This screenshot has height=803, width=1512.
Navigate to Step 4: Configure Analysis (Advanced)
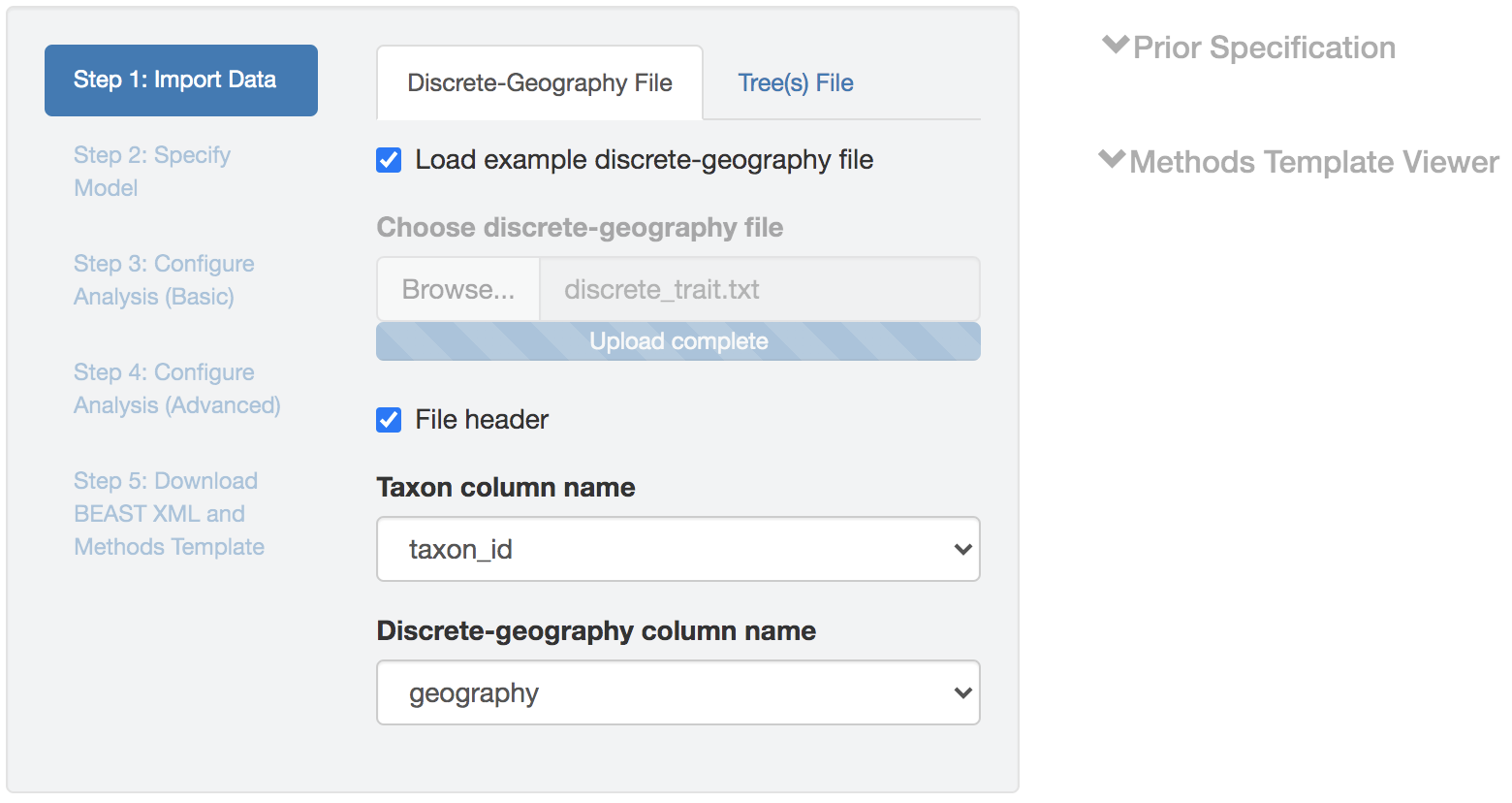point(176,388)
